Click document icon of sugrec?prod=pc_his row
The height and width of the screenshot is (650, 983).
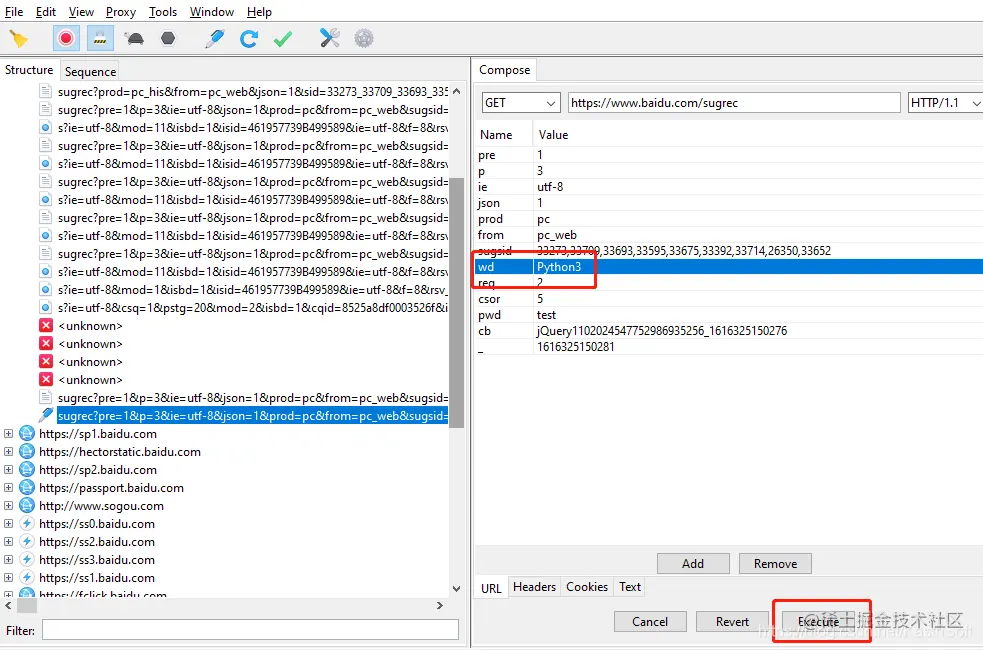coord(45,92)
